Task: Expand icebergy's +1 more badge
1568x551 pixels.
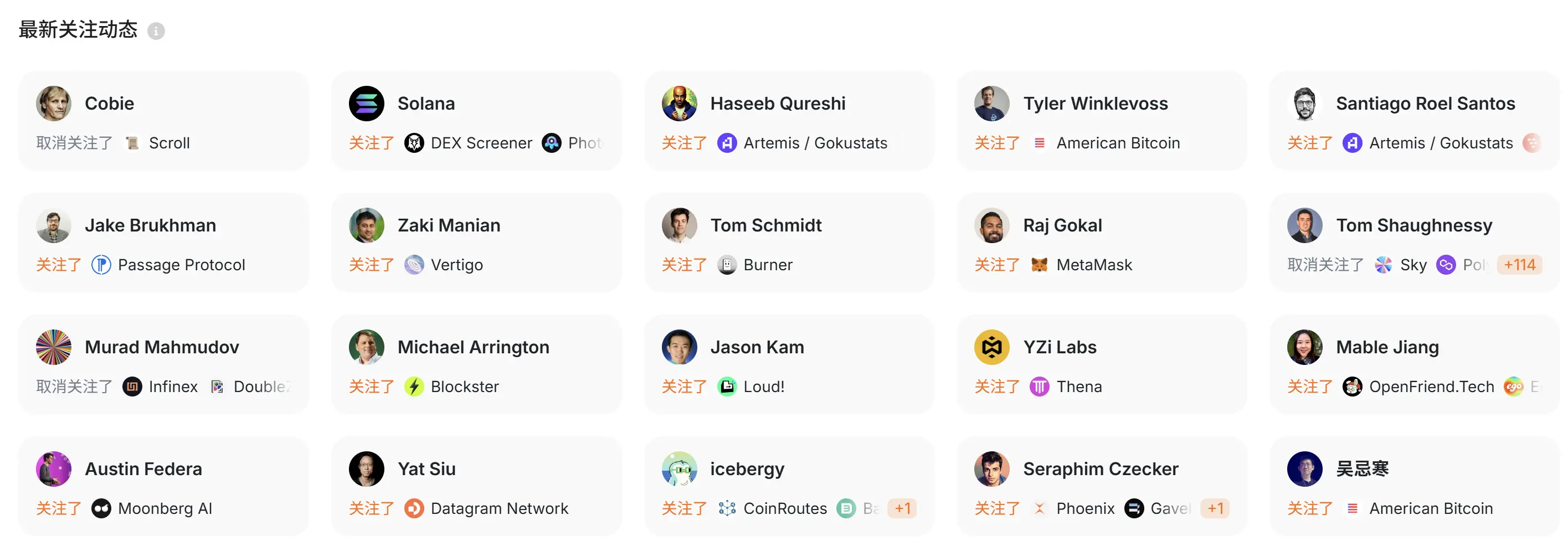Action: 902,508
